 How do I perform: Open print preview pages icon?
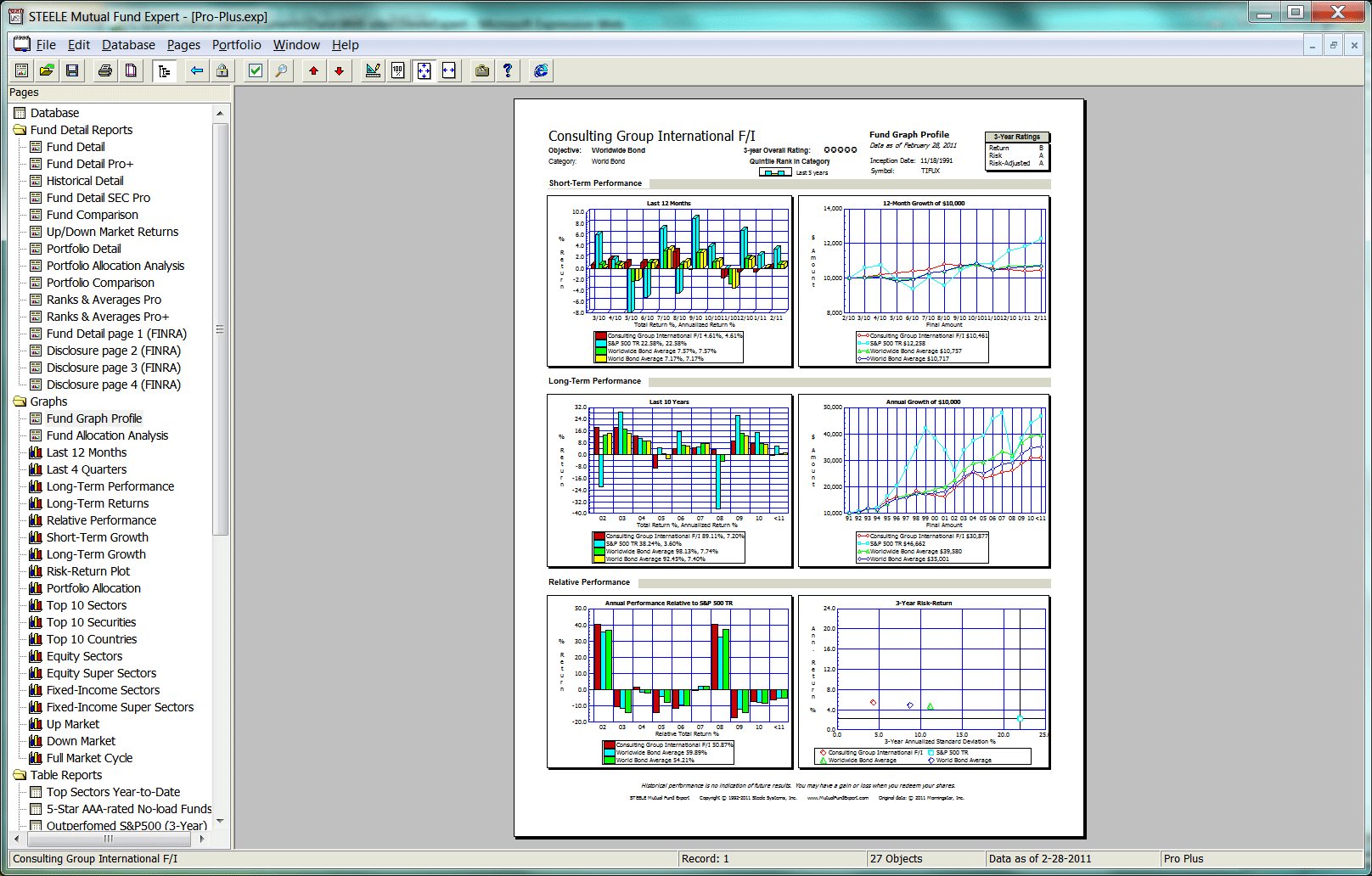131,70
